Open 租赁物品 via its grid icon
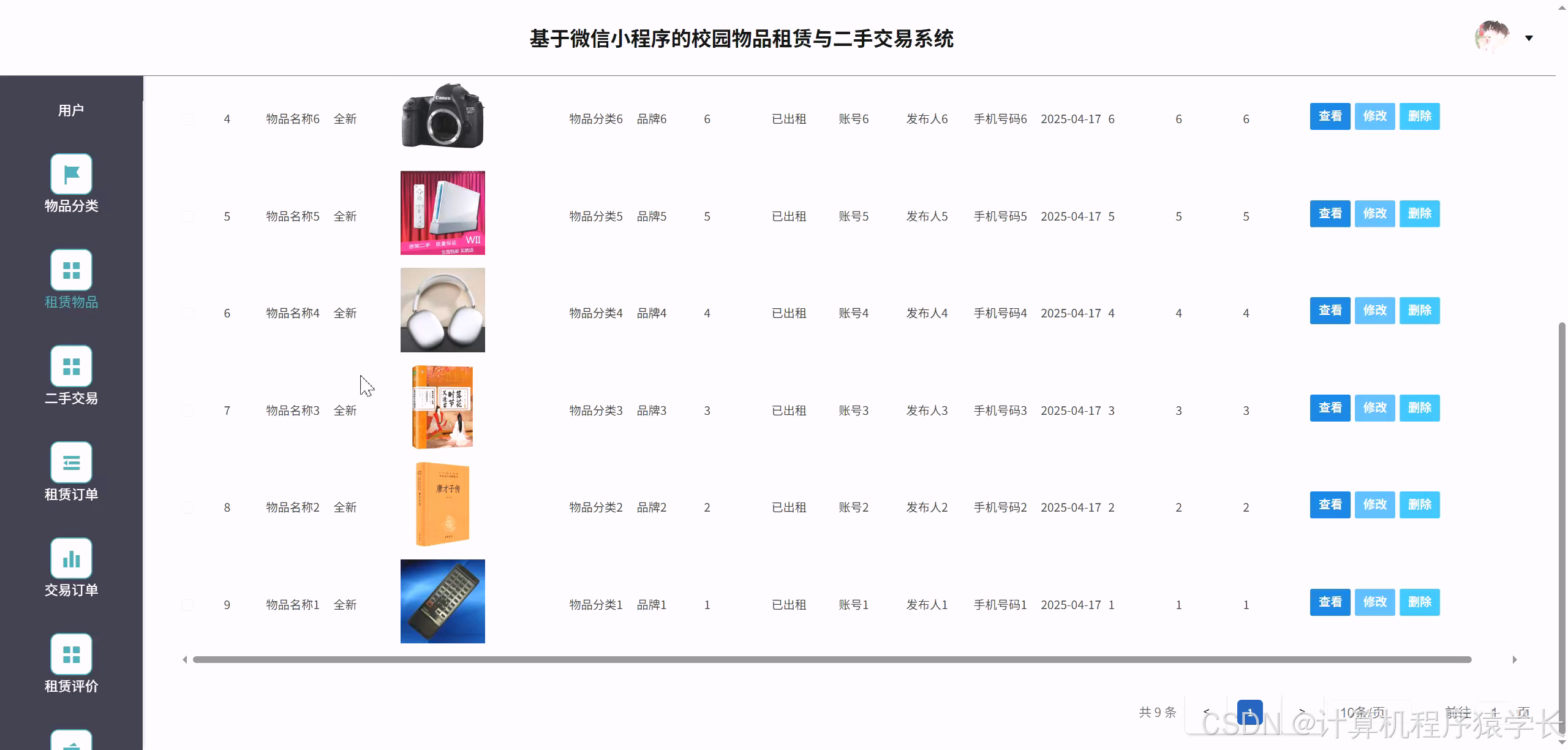Viewport: 1568px width, 750px height. pyautogui.click(x=71, y=270)
